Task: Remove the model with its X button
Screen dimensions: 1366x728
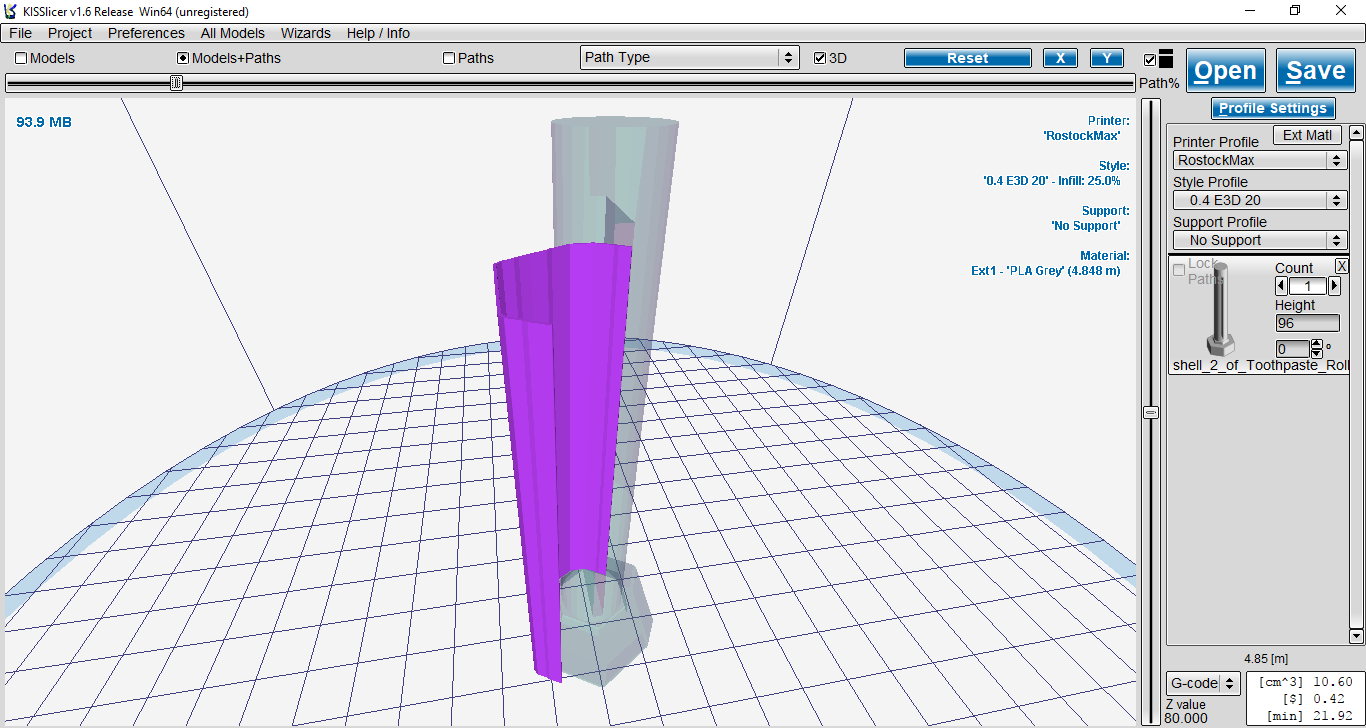Action: (x=1342, y=266)
